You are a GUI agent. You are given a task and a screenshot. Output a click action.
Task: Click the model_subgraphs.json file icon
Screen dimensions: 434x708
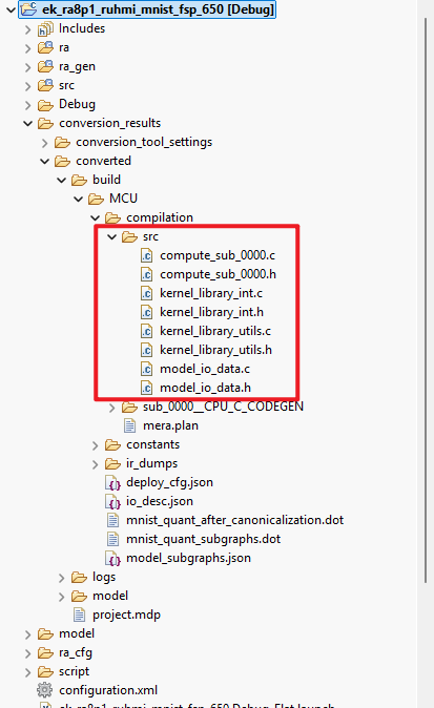tap(113, 559)
